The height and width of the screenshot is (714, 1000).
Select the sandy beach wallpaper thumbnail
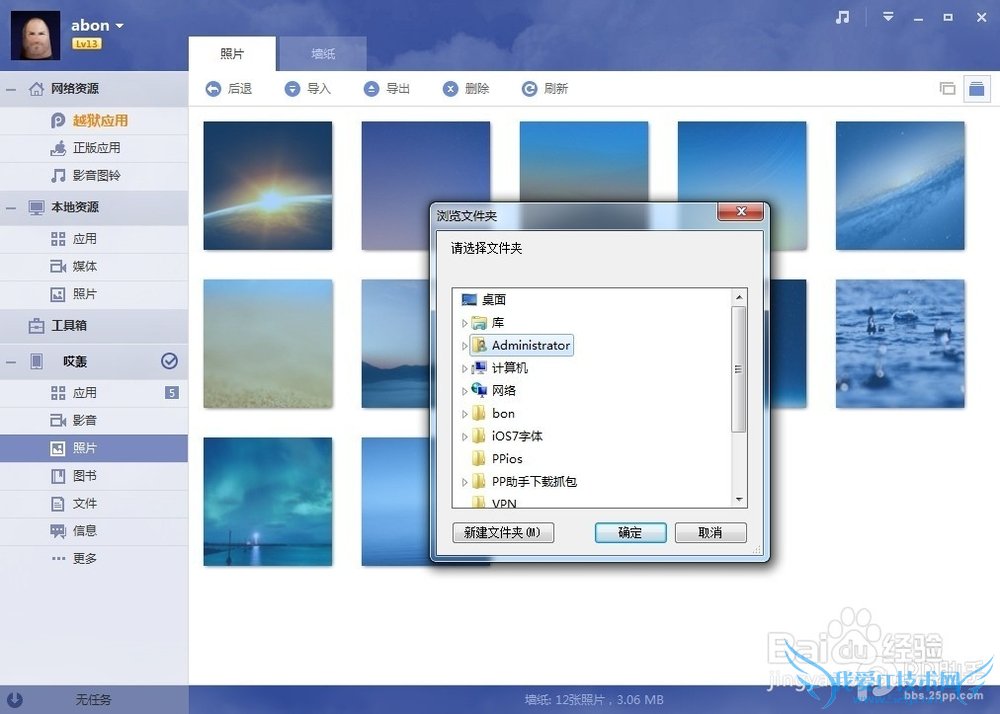tap(268, 344)
